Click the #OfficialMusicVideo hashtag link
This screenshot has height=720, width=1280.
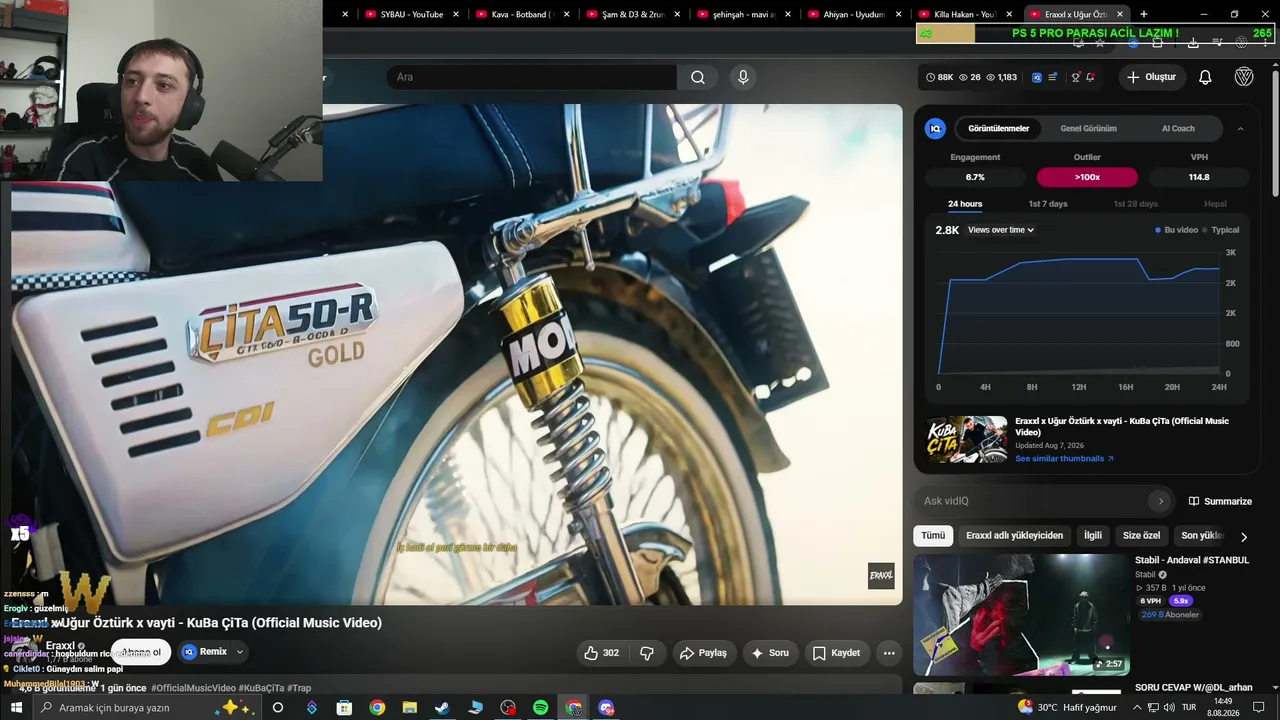pos(194,688)
